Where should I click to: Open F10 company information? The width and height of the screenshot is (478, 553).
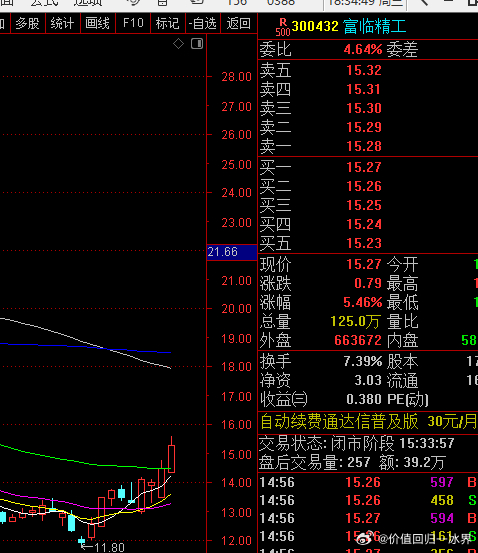(133, 24)
